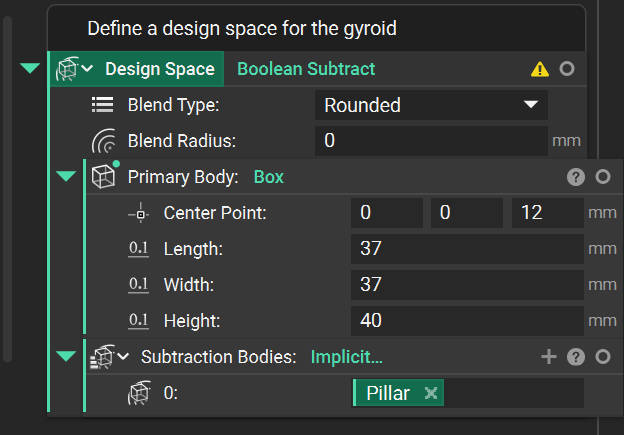This screenshot has width=624, height=435.
Task: Click the Subtraction Bodies list icon
Action: 103,357
